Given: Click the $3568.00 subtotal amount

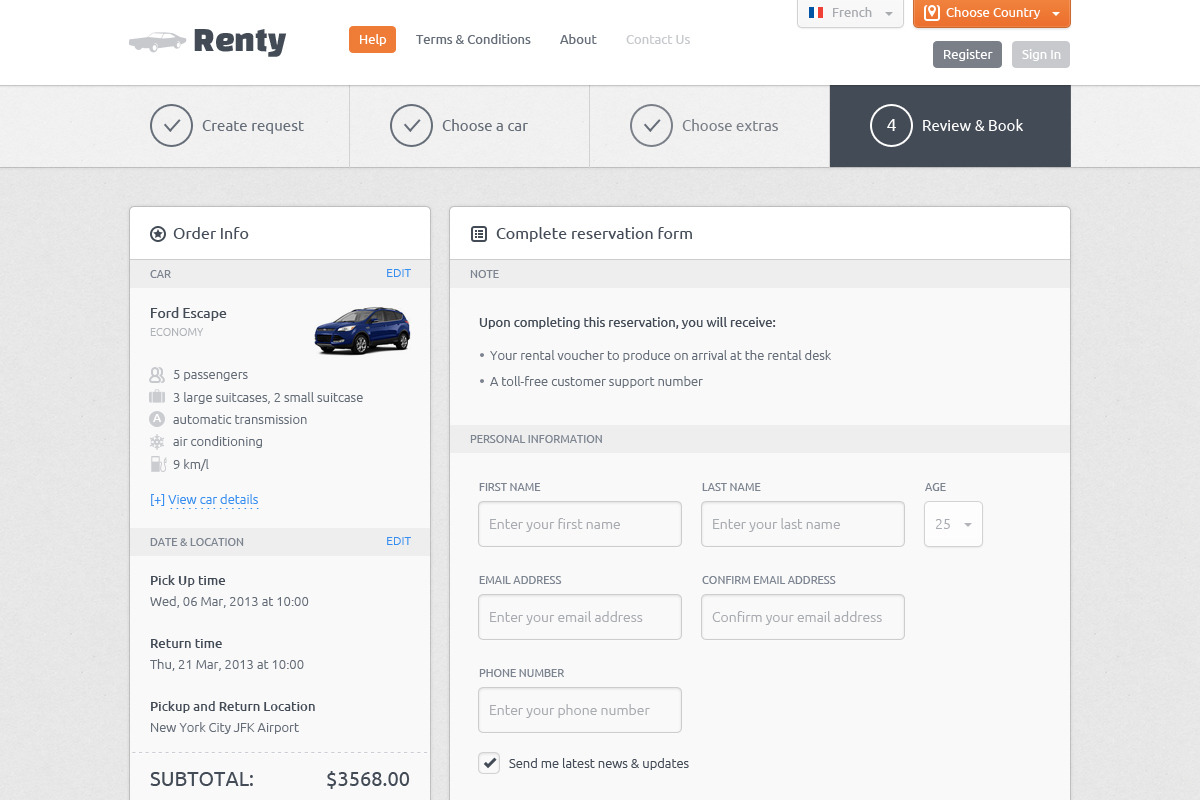Looking at the screenshot, I should [368, 779].
